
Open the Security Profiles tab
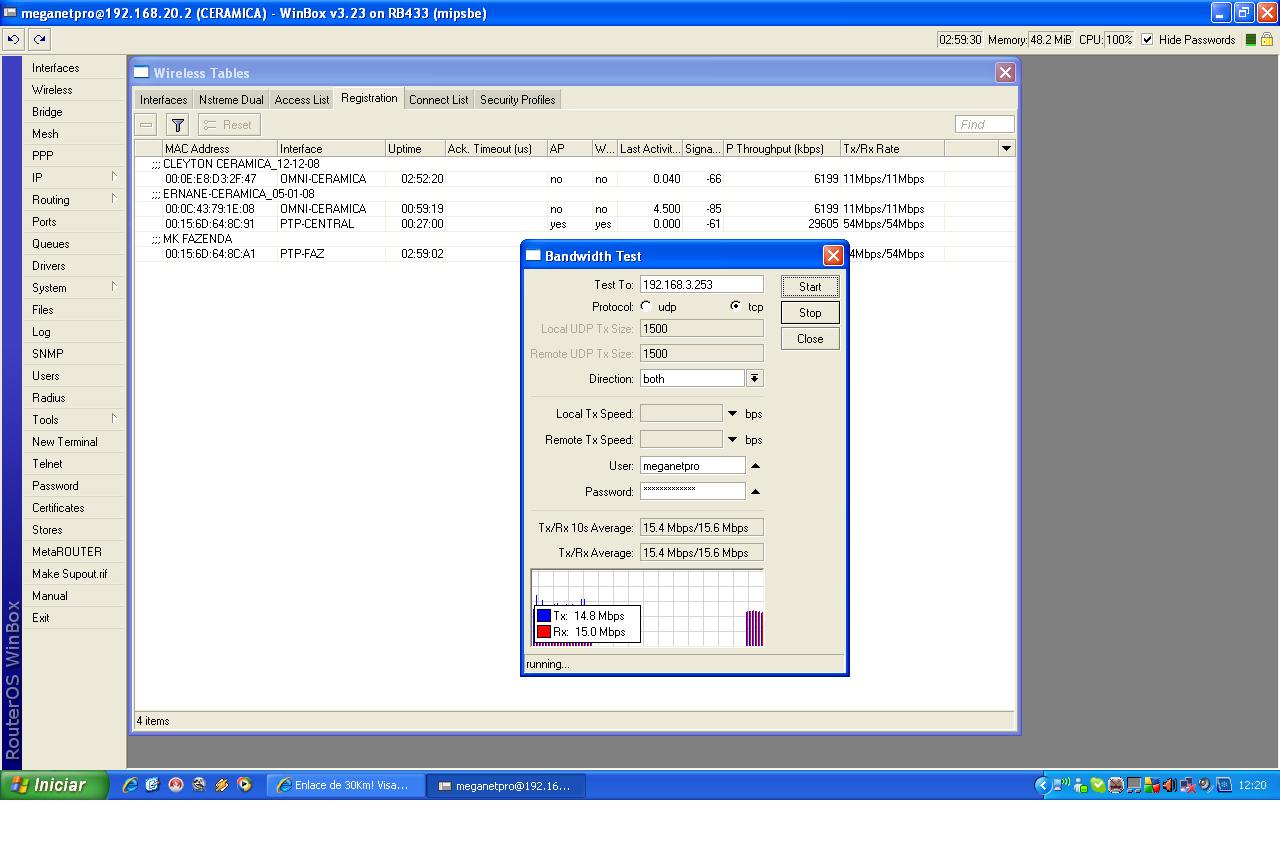click(517, 100)
